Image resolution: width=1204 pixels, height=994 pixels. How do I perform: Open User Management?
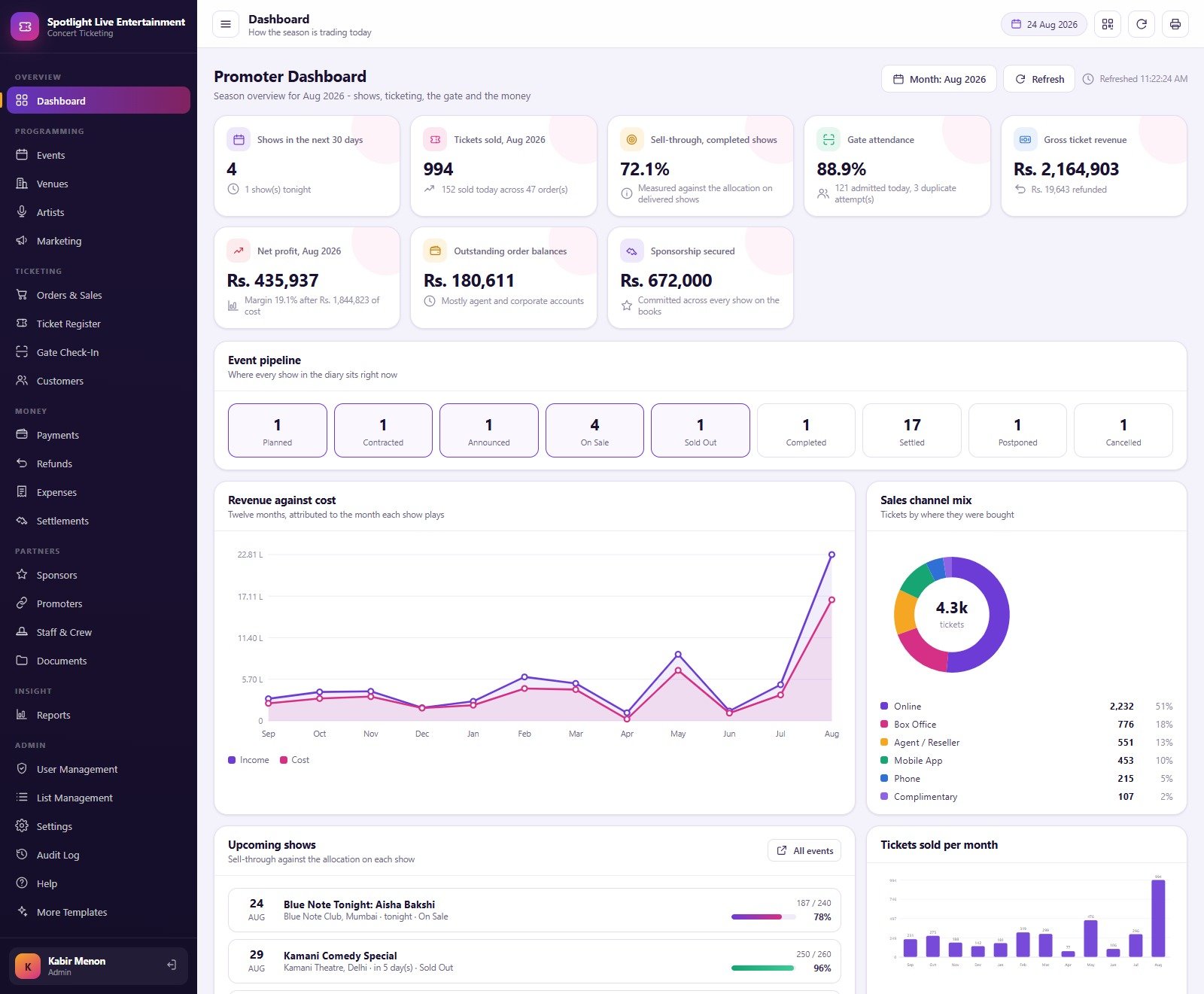(x=99, y=769)
